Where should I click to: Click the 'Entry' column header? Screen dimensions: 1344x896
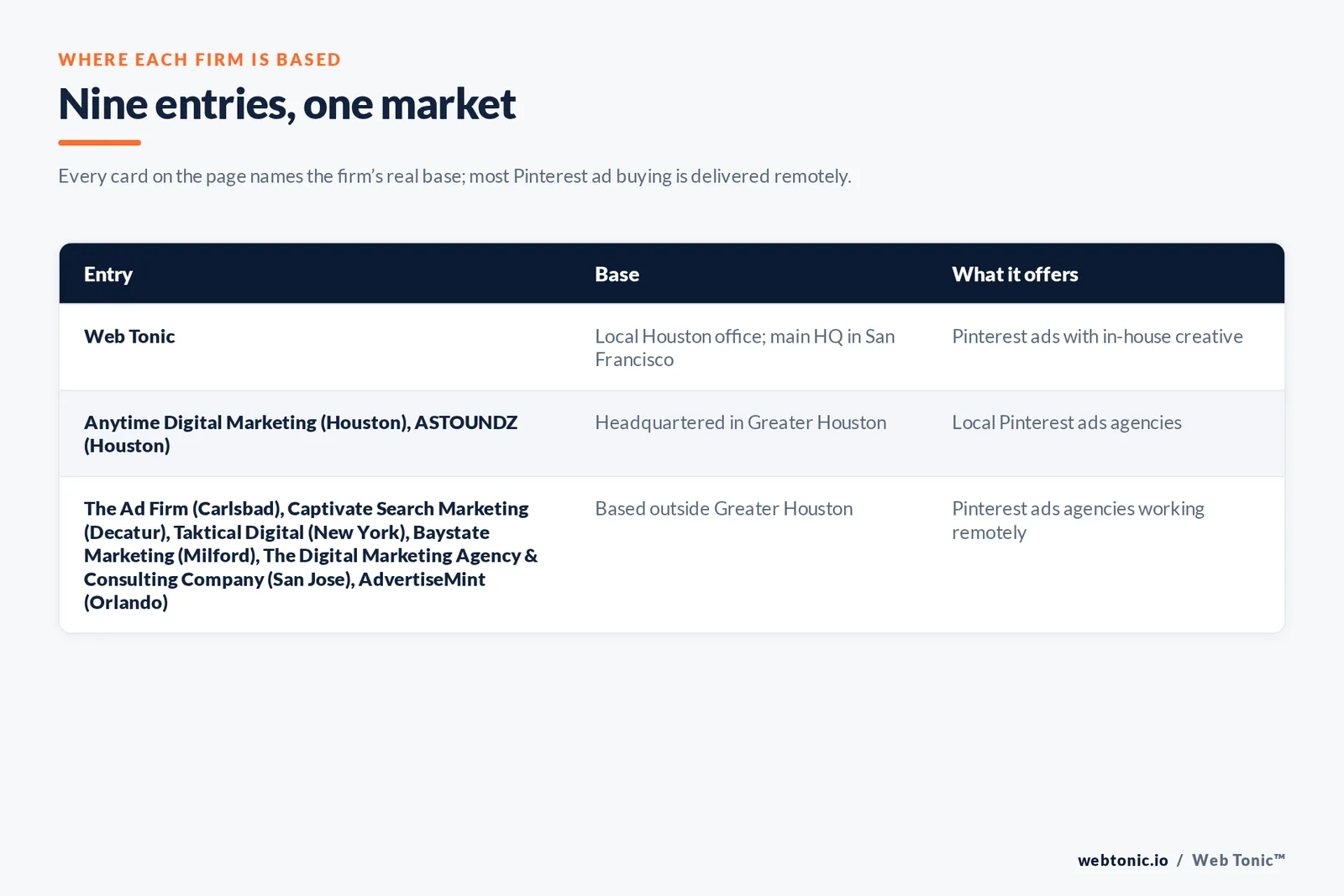click(x=108, y=275)
